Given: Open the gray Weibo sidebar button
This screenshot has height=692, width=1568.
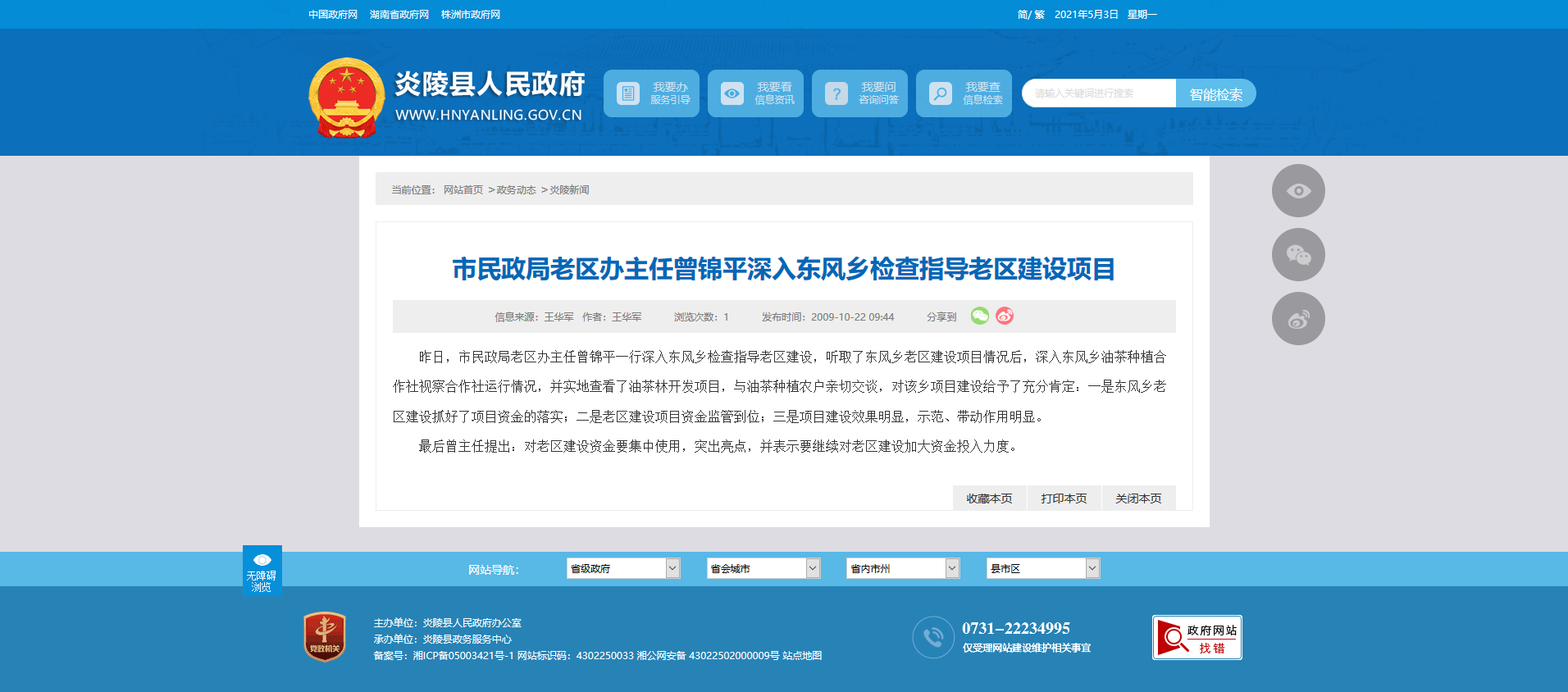Looking at the screenshot, I should pos(1297,319).
